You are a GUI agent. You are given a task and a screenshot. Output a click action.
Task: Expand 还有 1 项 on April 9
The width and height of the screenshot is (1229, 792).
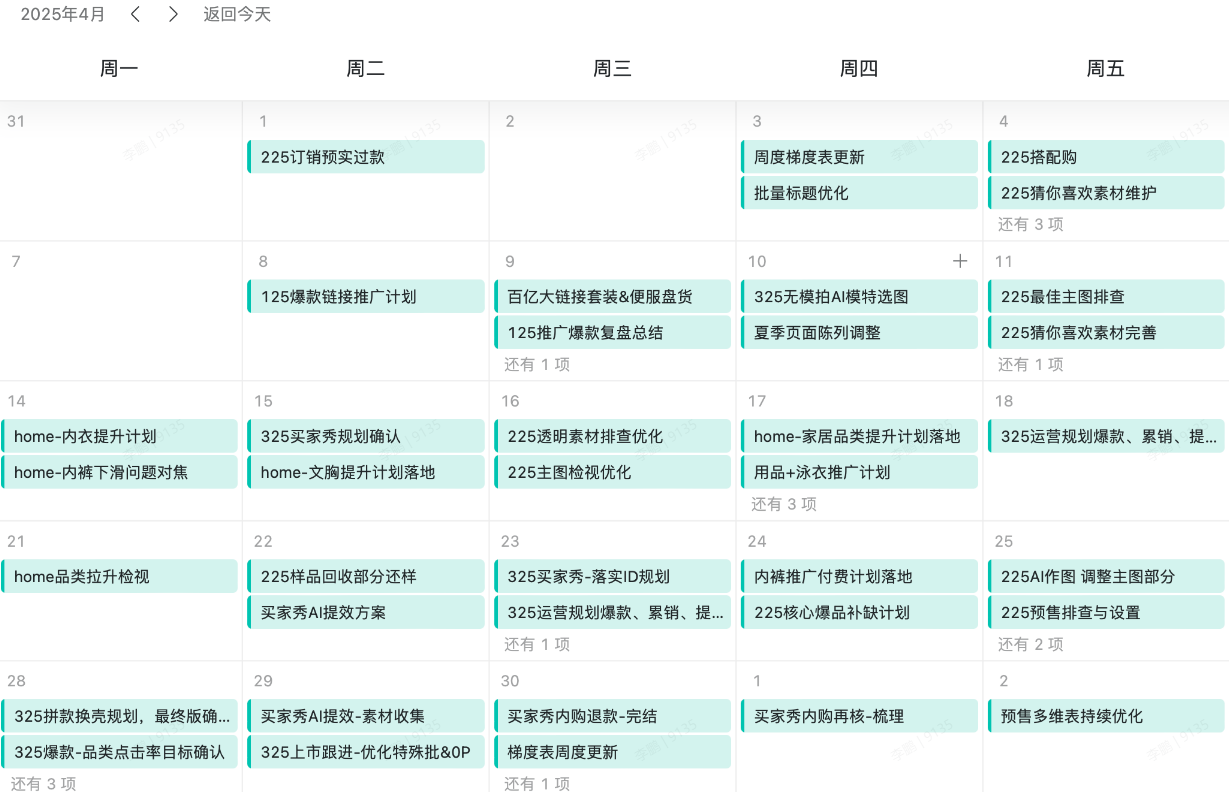click(x=537, y=364)
